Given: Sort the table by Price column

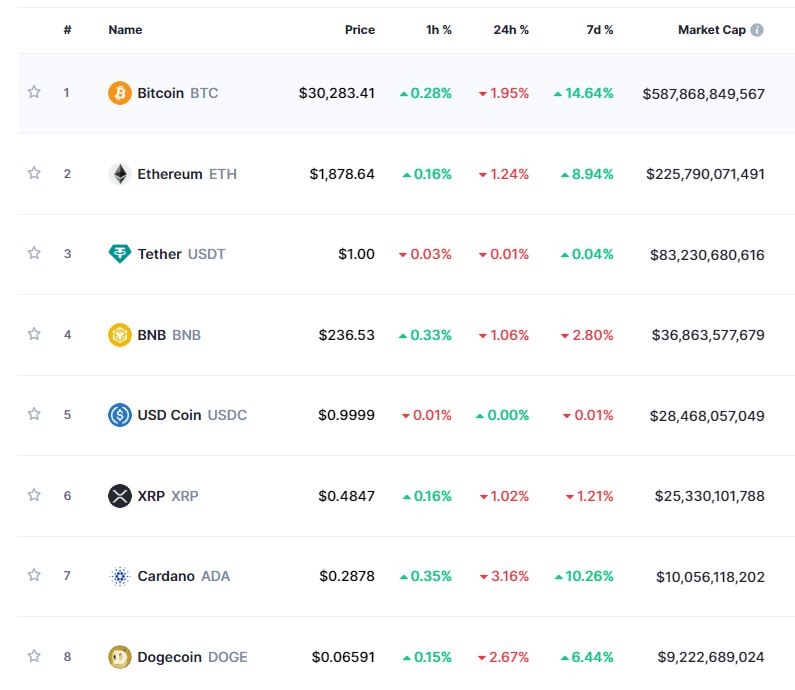Looking at the screenshot, I should point(359,30).
